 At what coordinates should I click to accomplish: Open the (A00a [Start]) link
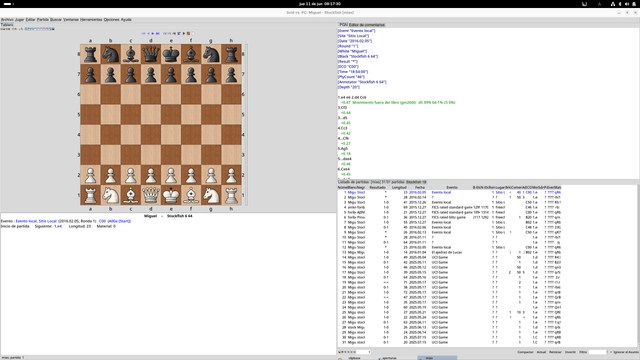point(119,221)
